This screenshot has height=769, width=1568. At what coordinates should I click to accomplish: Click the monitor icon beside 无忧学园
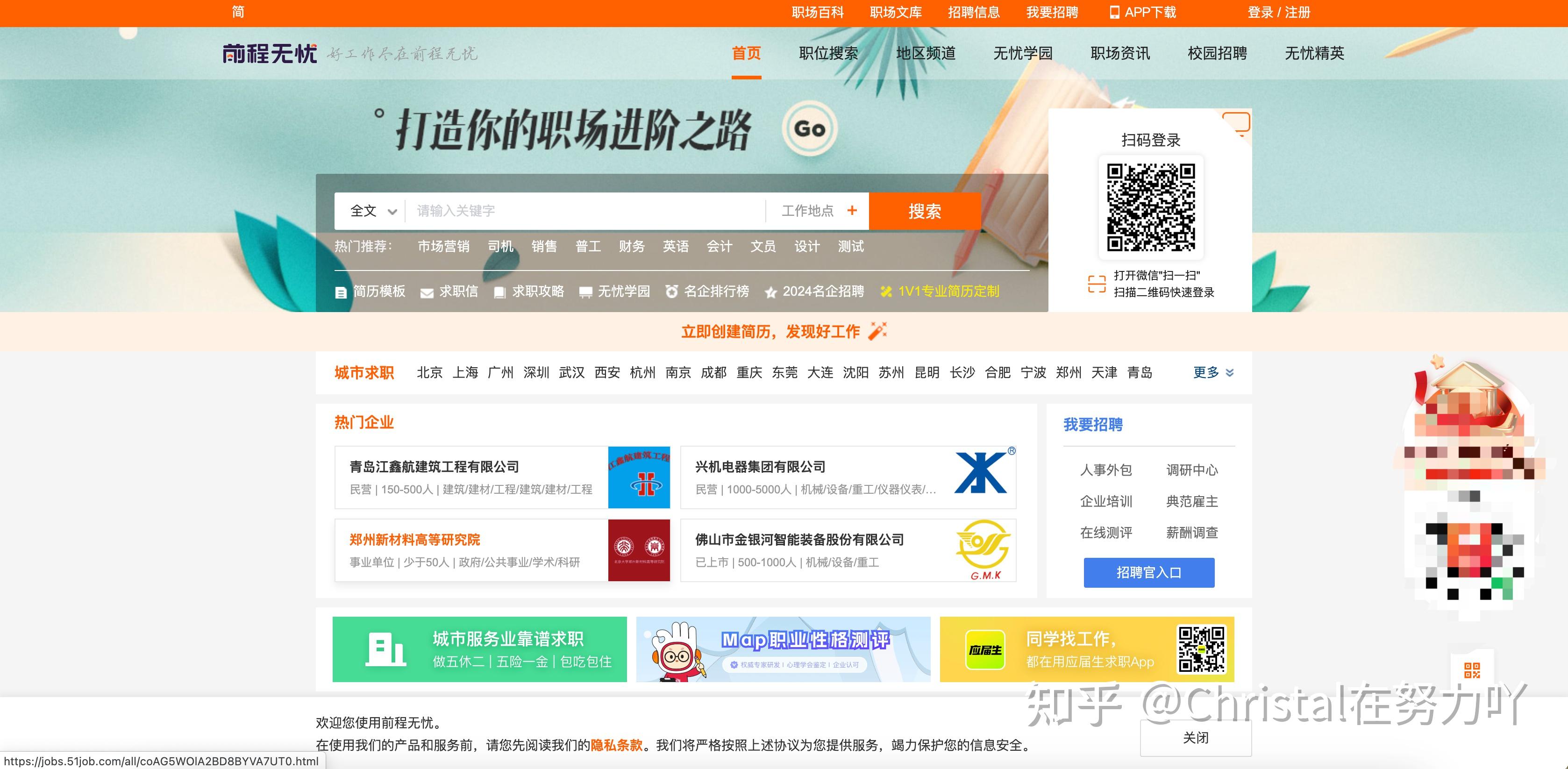click(x=585, y=292)
